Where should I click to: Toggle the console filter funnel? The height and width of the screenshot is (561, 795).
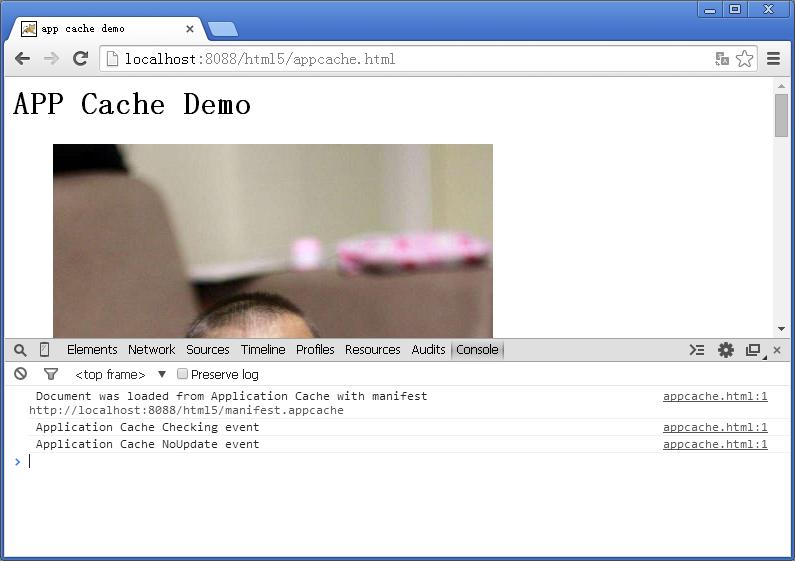(x=51, y=374)
